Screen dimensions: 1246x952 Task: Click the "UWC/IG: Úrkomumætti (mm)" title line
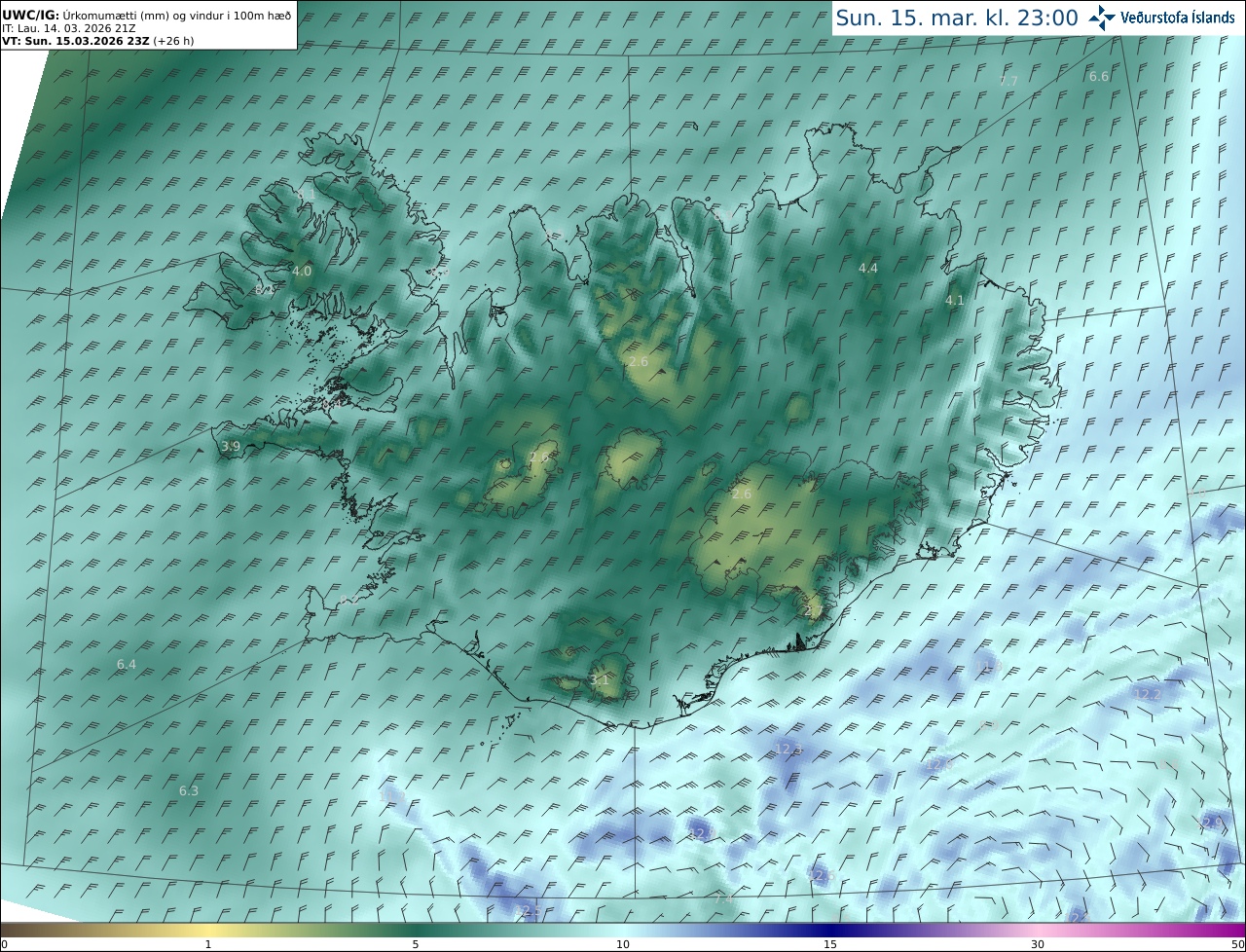tap(147, 15)
